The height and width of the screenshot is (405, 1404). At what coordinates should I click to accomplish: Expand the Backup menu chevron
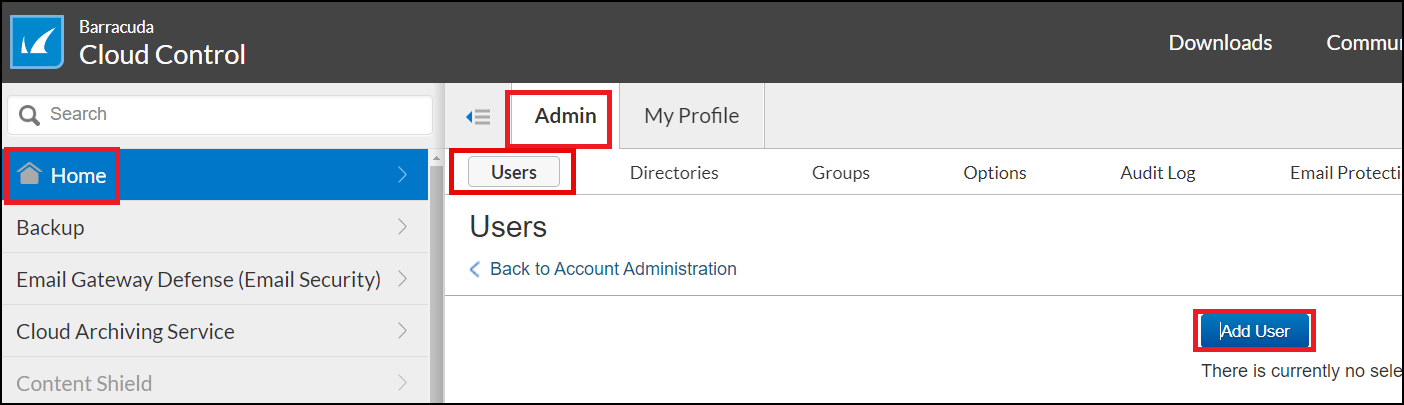pyautogui.click(x=402, y=227)
